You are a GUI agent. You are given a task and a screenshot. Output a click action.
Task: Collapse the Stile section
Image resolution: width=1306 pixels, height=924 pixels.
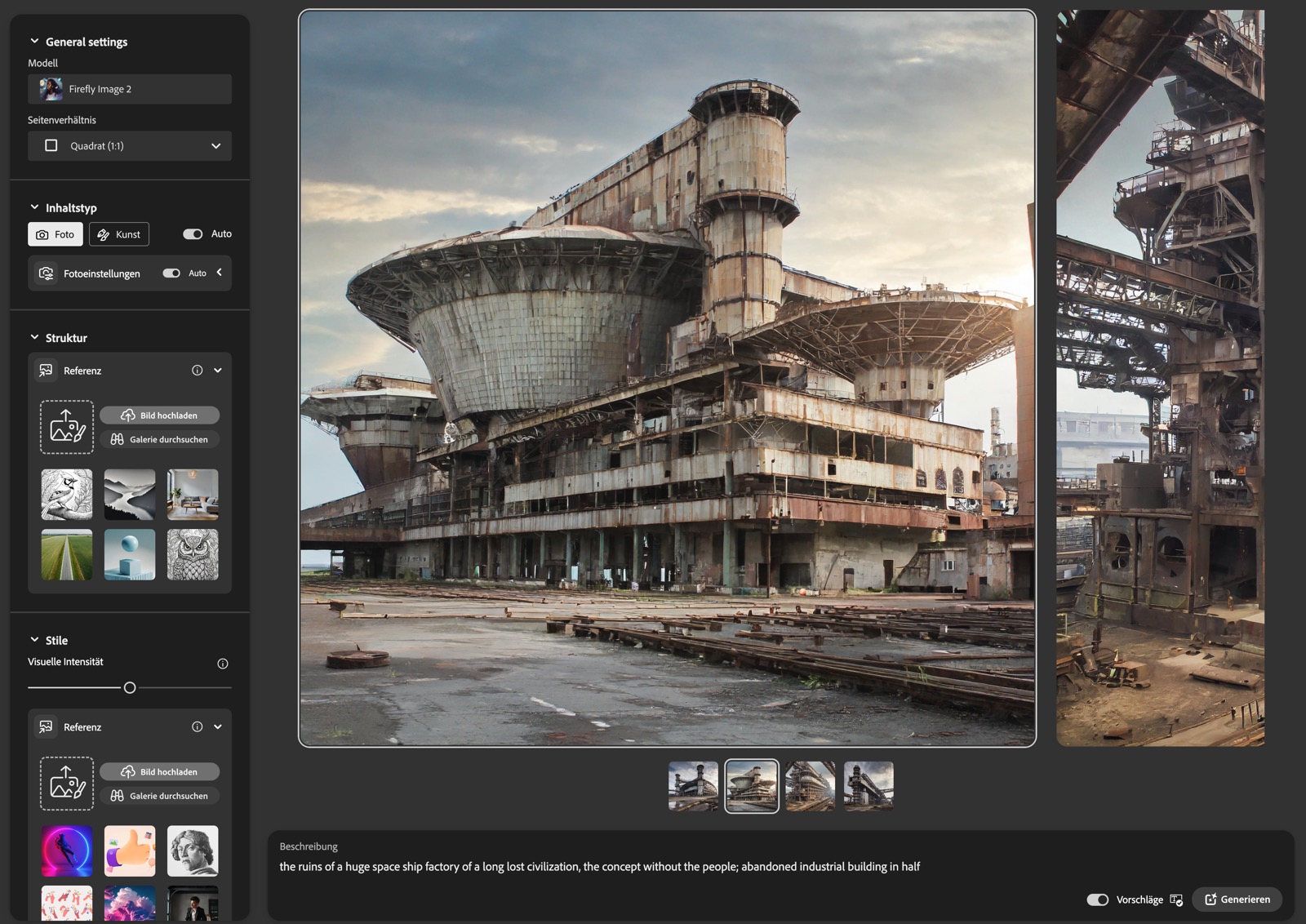[34, 641]
